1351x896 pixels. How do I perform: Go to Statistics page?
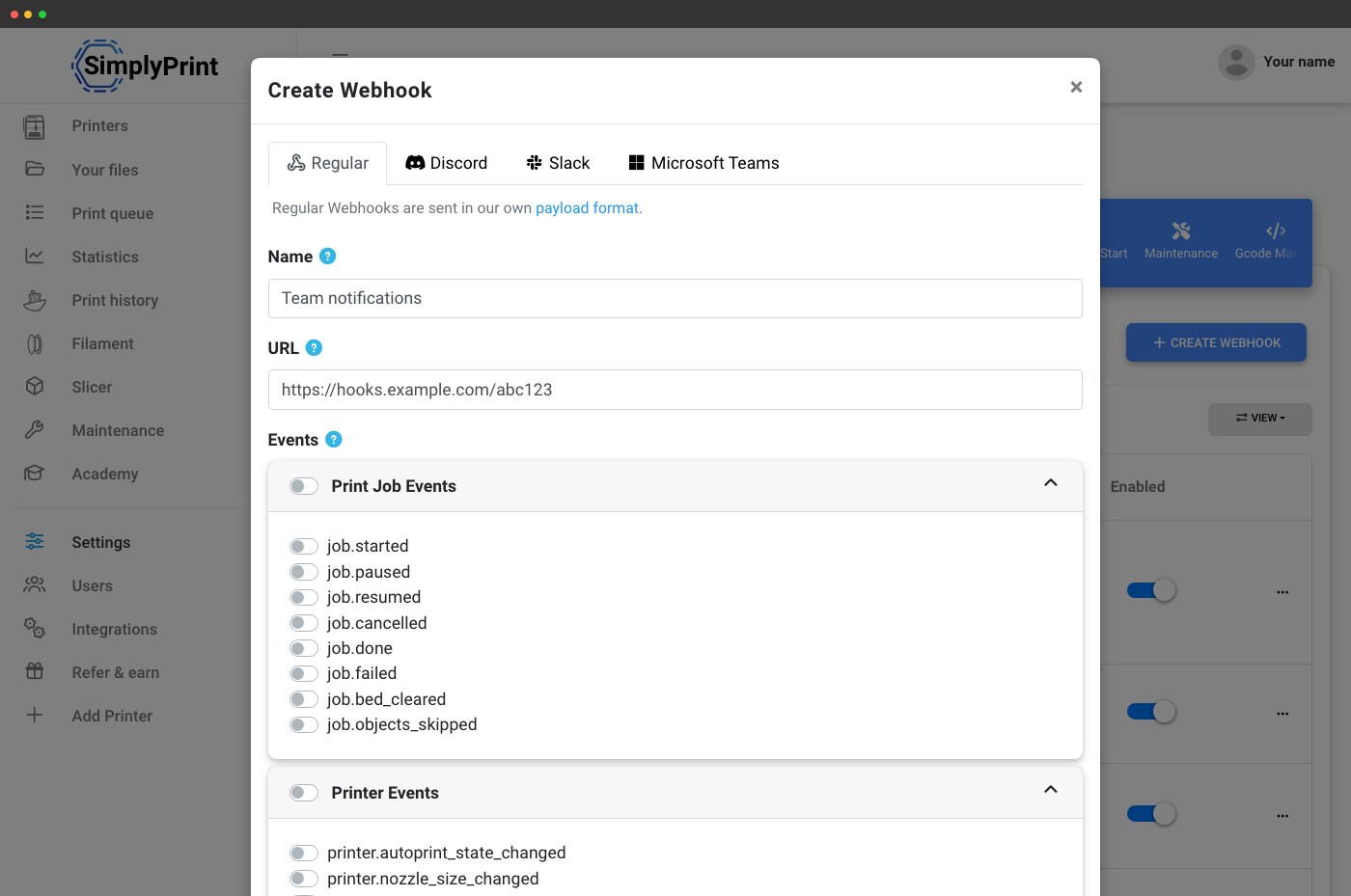click(105, 257)
